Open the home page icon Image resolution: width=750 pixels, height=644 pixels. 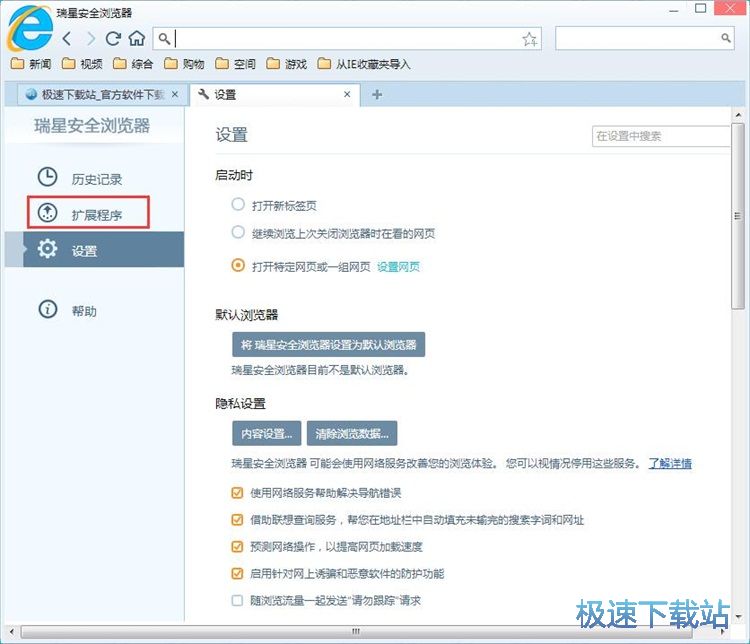(137, 38)
